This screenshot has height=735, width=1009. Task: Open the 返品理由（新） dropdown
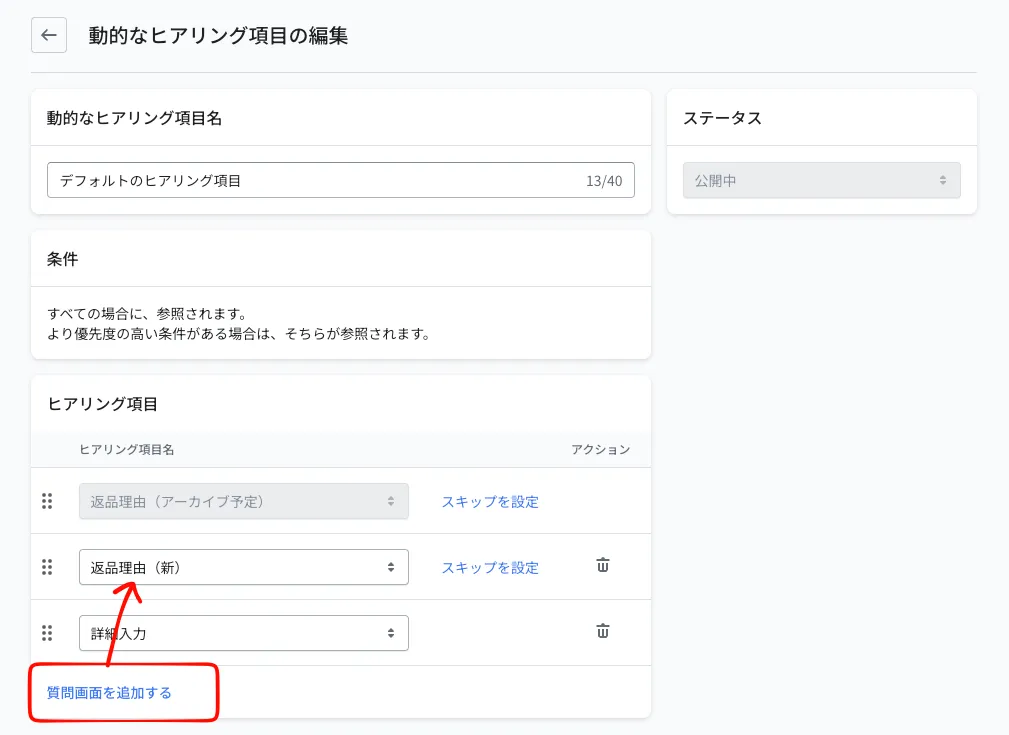[244, 567]
